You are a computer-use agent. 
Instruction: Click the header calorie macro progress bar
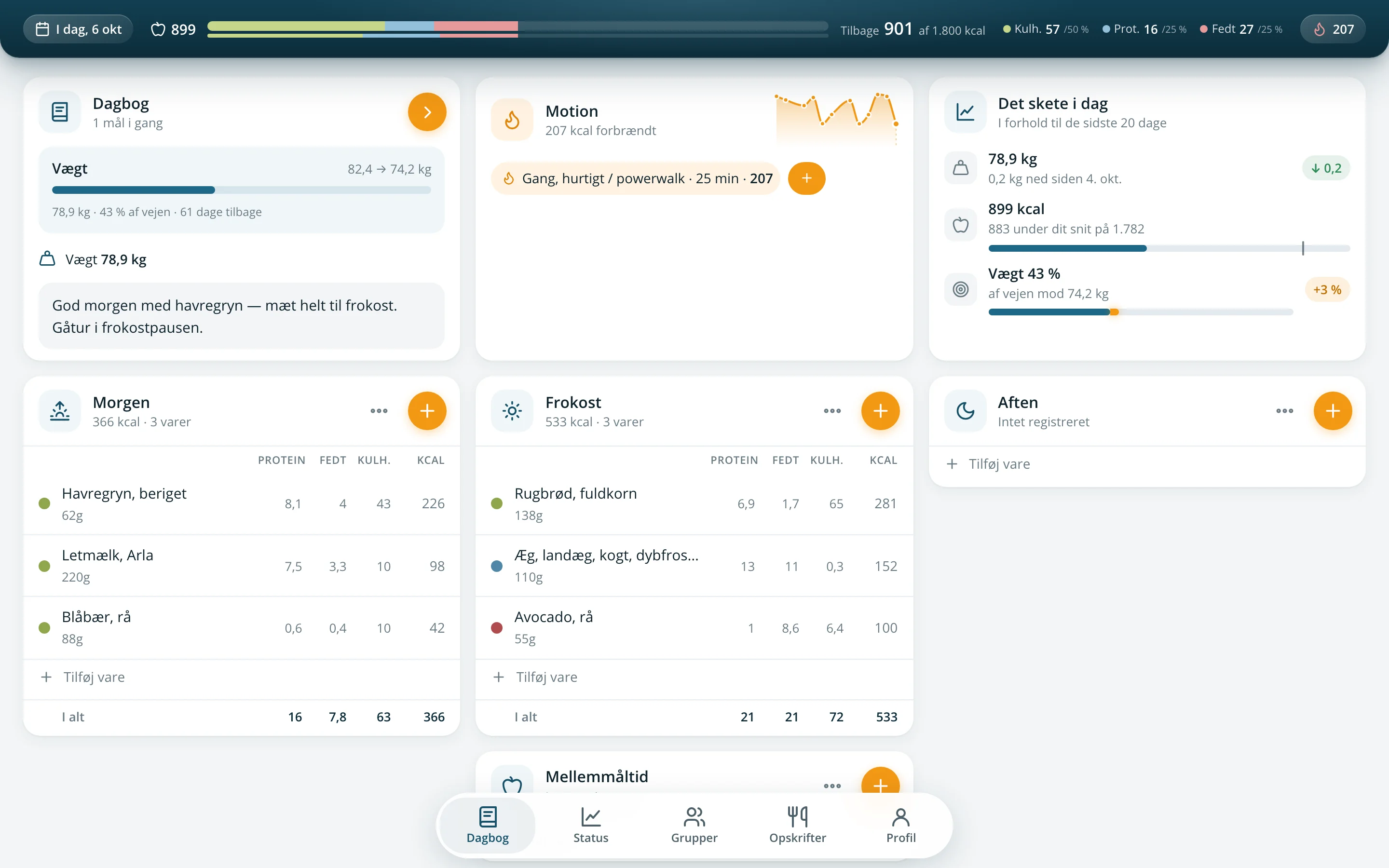[517, 29]
